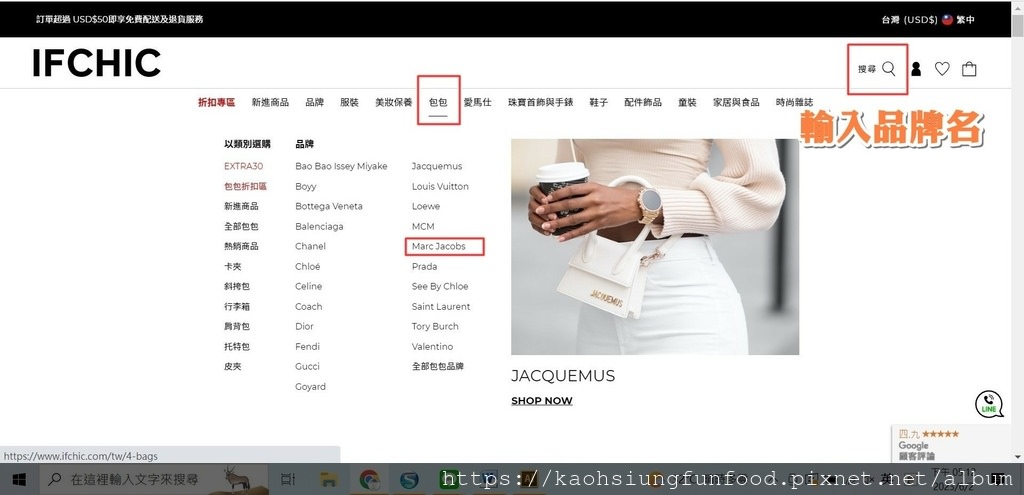Open File Explorer from the taskbar
The width and height of the screenshot is (1024, 495).
[x=328, y=480]
